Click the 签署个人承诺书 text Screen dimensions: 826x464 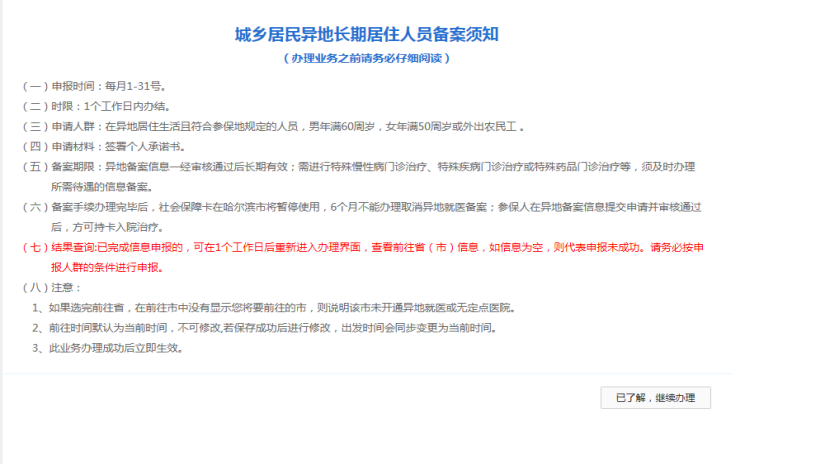[x=142, y=146]
